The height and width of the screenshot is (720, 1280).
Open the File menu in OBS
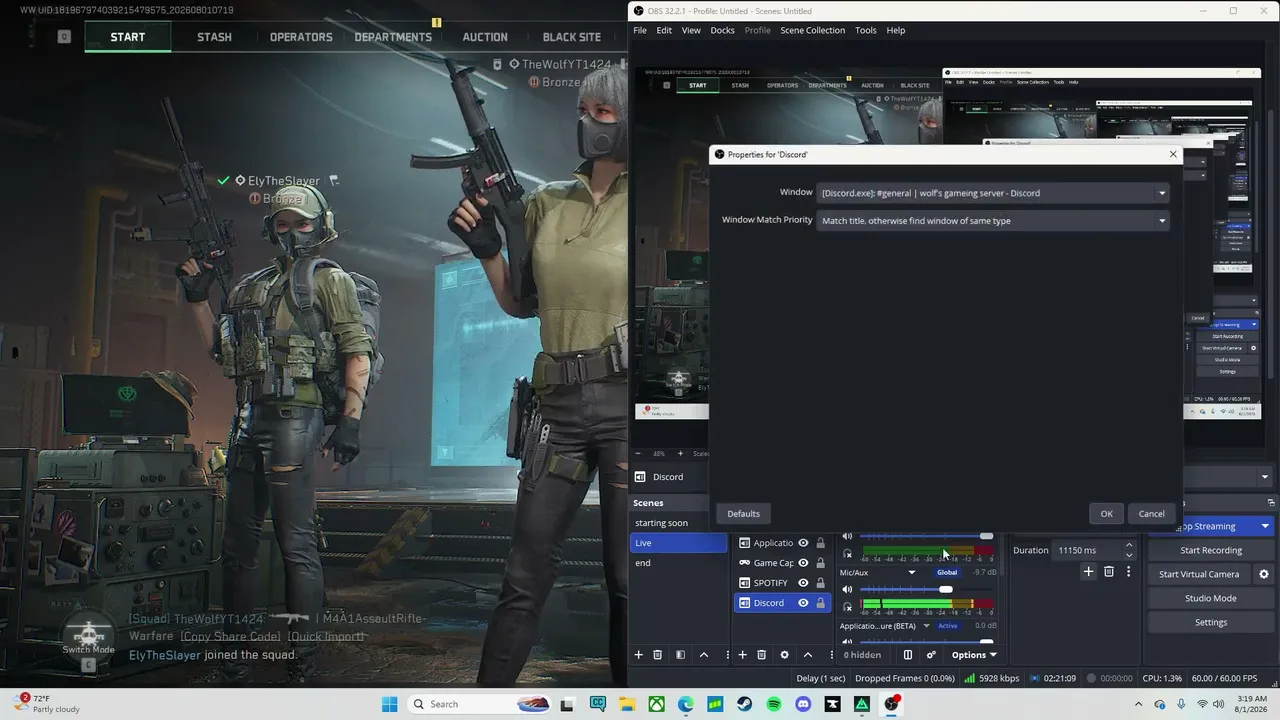pos(640,30)
